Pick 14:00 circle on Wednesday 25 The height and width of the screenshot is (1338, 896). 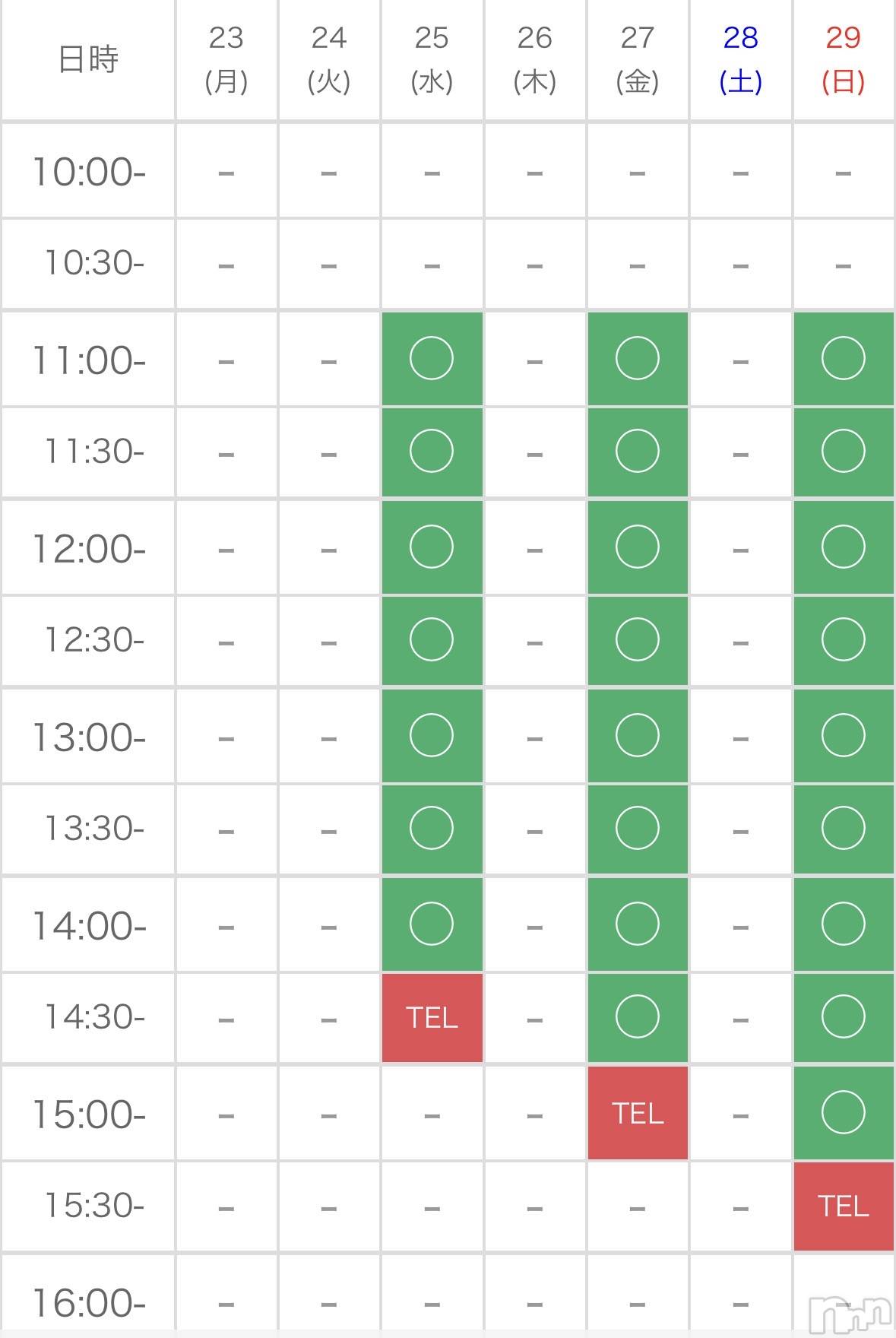click(x=432, y=924)
